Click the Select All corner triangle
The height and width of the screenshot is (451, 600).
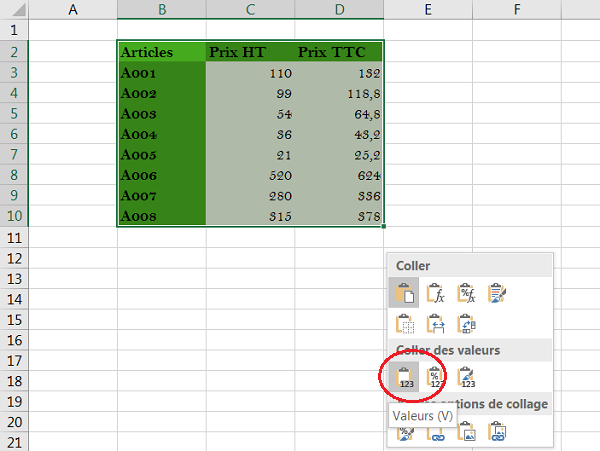[x=18, y=9]
